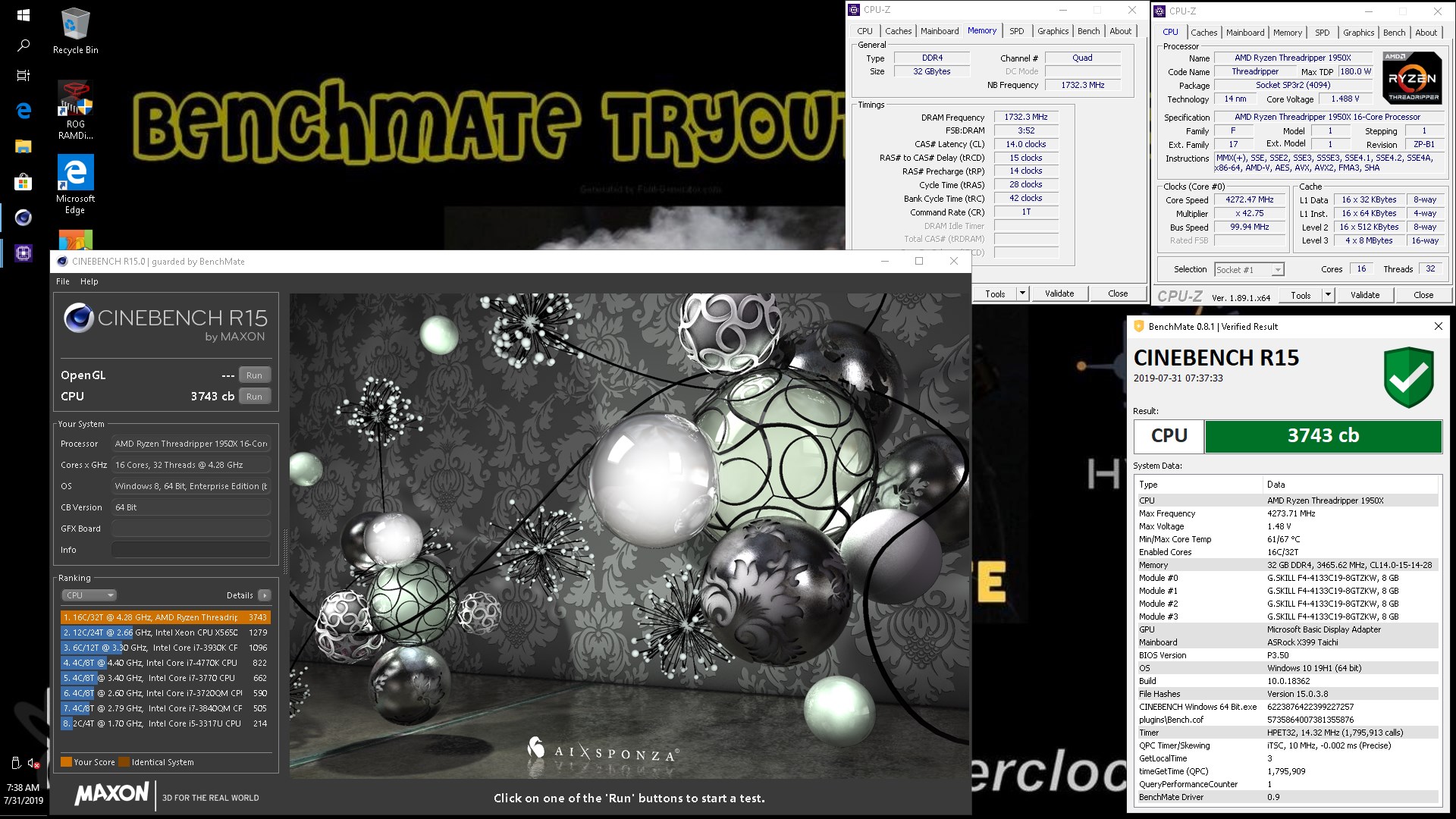The image size is (1456, 819).
Task: Open Task View in taskbar
Action: 23,75
